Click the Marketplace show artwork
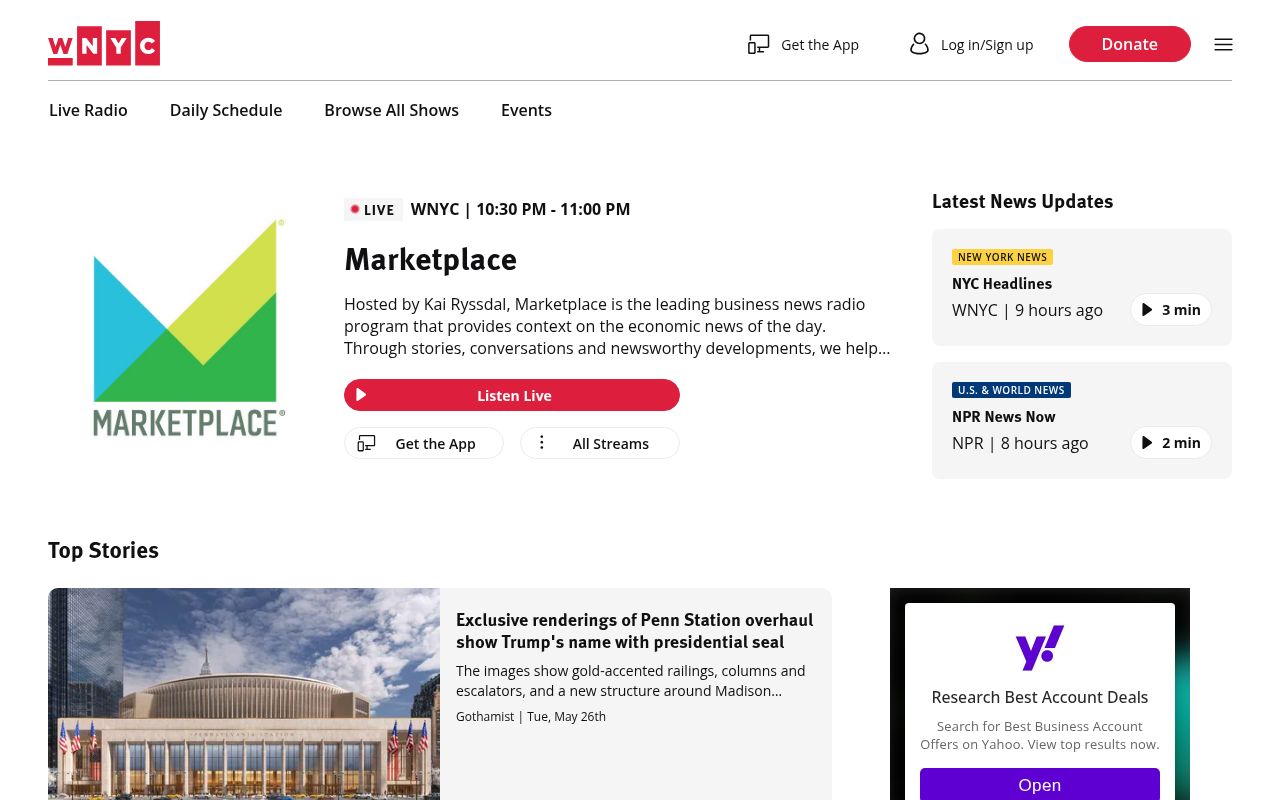 (188, 327)
